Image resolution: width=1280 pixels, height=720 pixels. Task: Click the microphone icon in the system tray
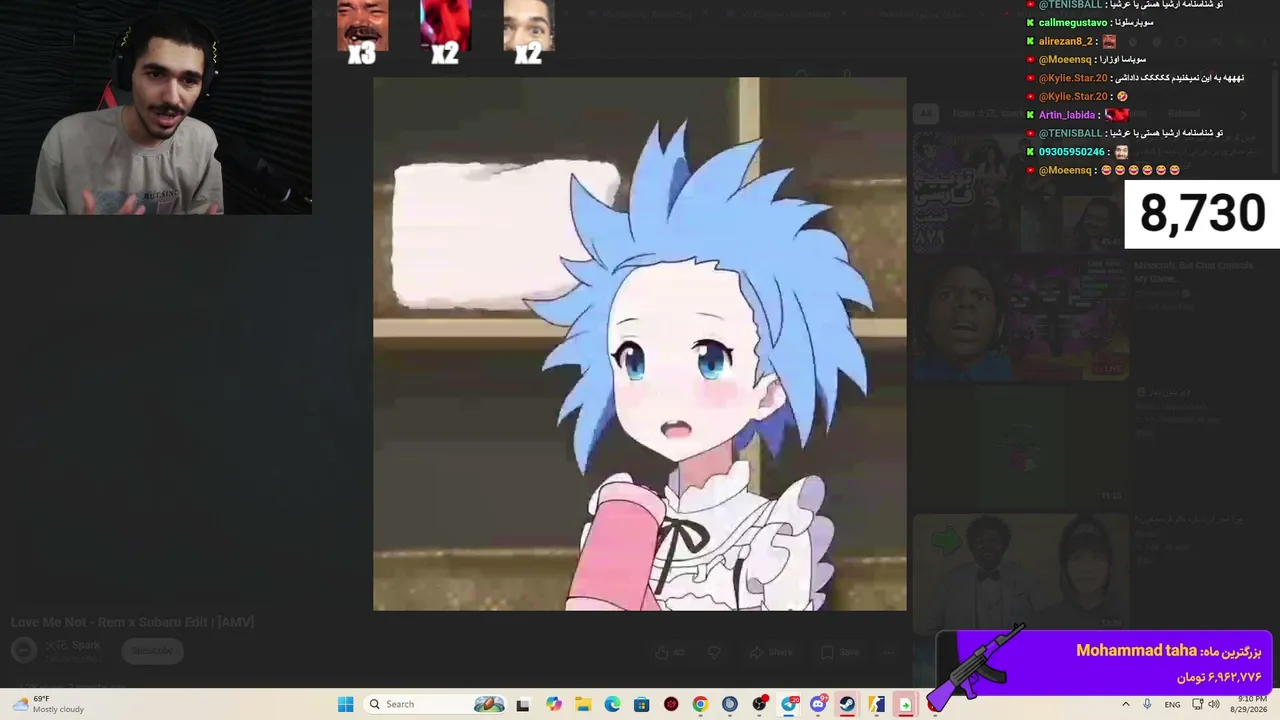point(1147,704)
